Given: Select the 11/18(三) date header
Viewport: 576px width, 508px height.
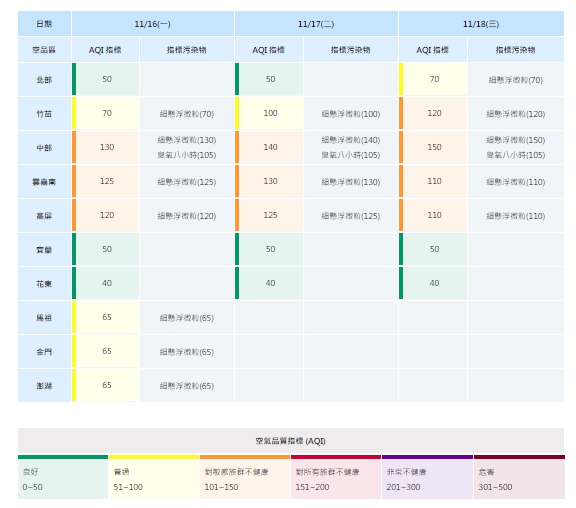Looking at the screenshot, I should point(481,24).
